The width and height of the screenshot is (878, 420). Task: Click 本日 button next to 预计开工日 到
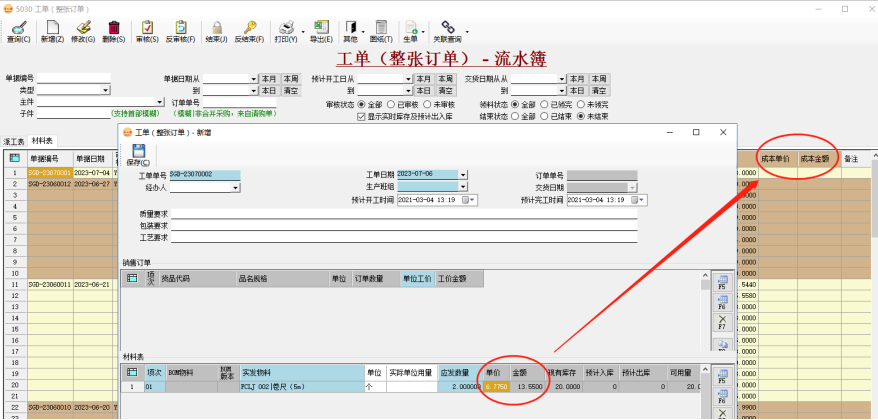click(423, 91)
